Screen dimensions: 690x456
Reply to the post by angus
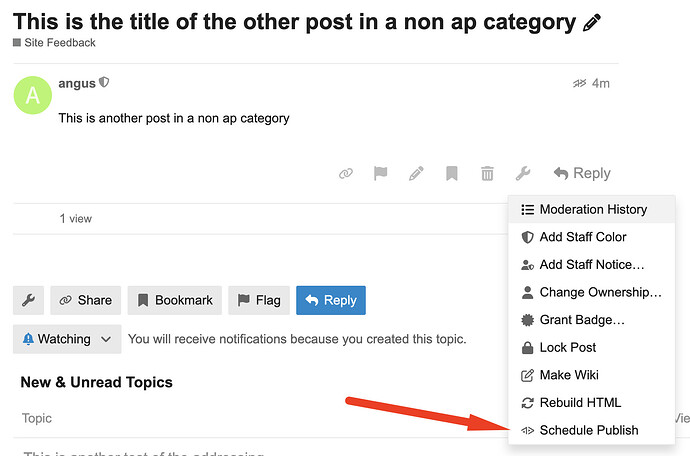(582, 173)
